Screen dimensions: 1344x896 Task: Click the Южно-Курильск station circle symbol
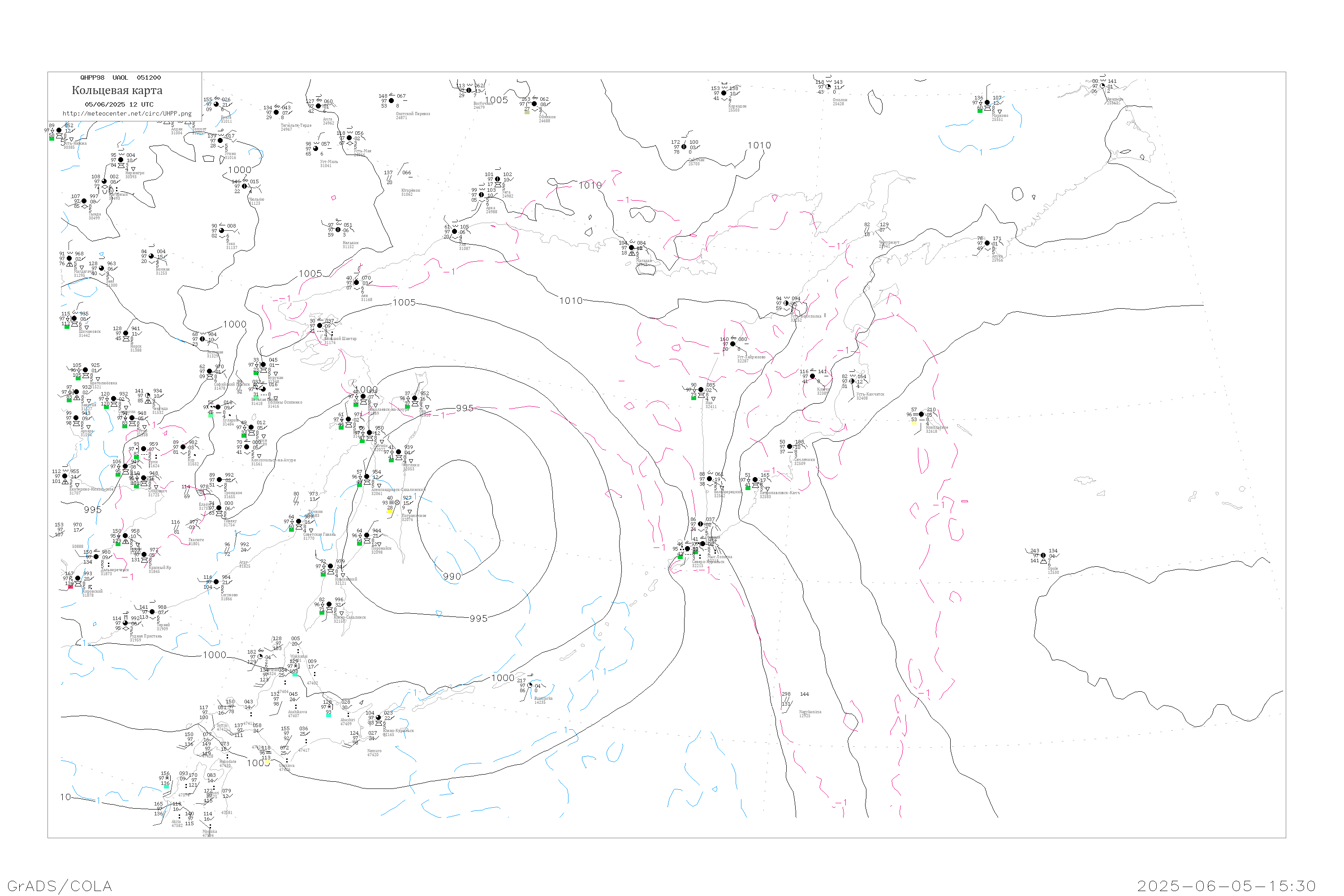[x=378, y=718]
